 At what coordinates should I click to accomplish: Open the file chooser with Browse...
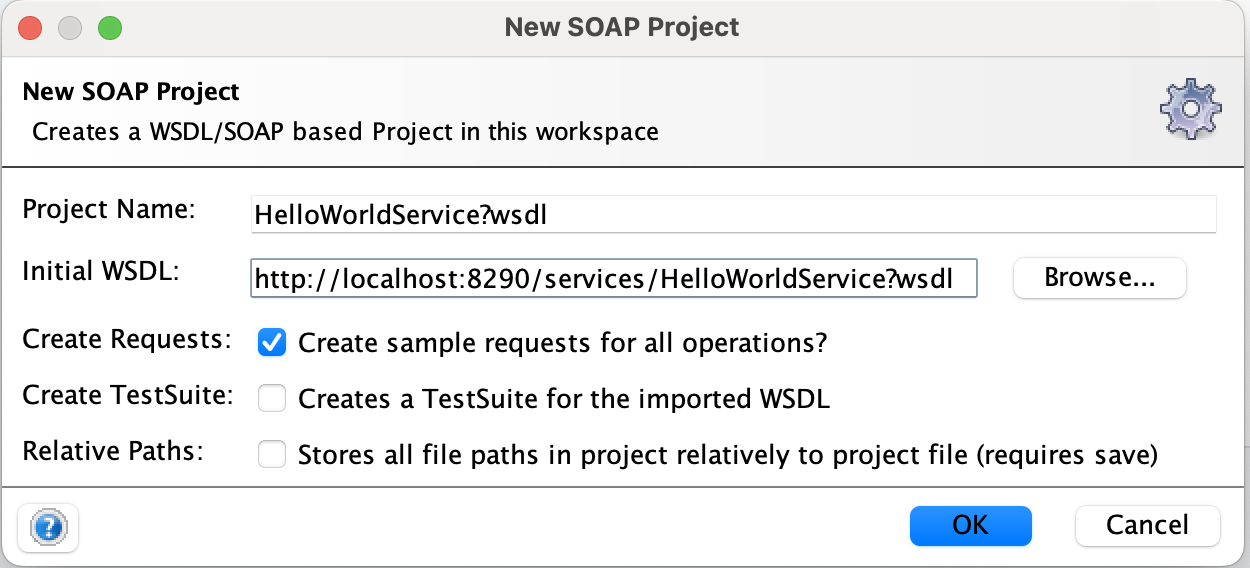[x=1099, y=278]
